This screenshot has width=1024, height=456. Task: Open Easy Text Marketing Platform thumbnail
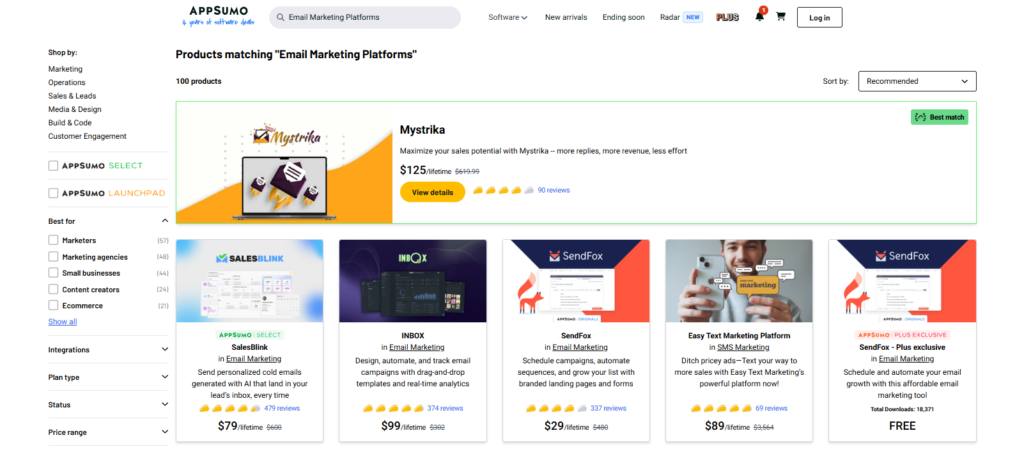[x=739, y=281]
